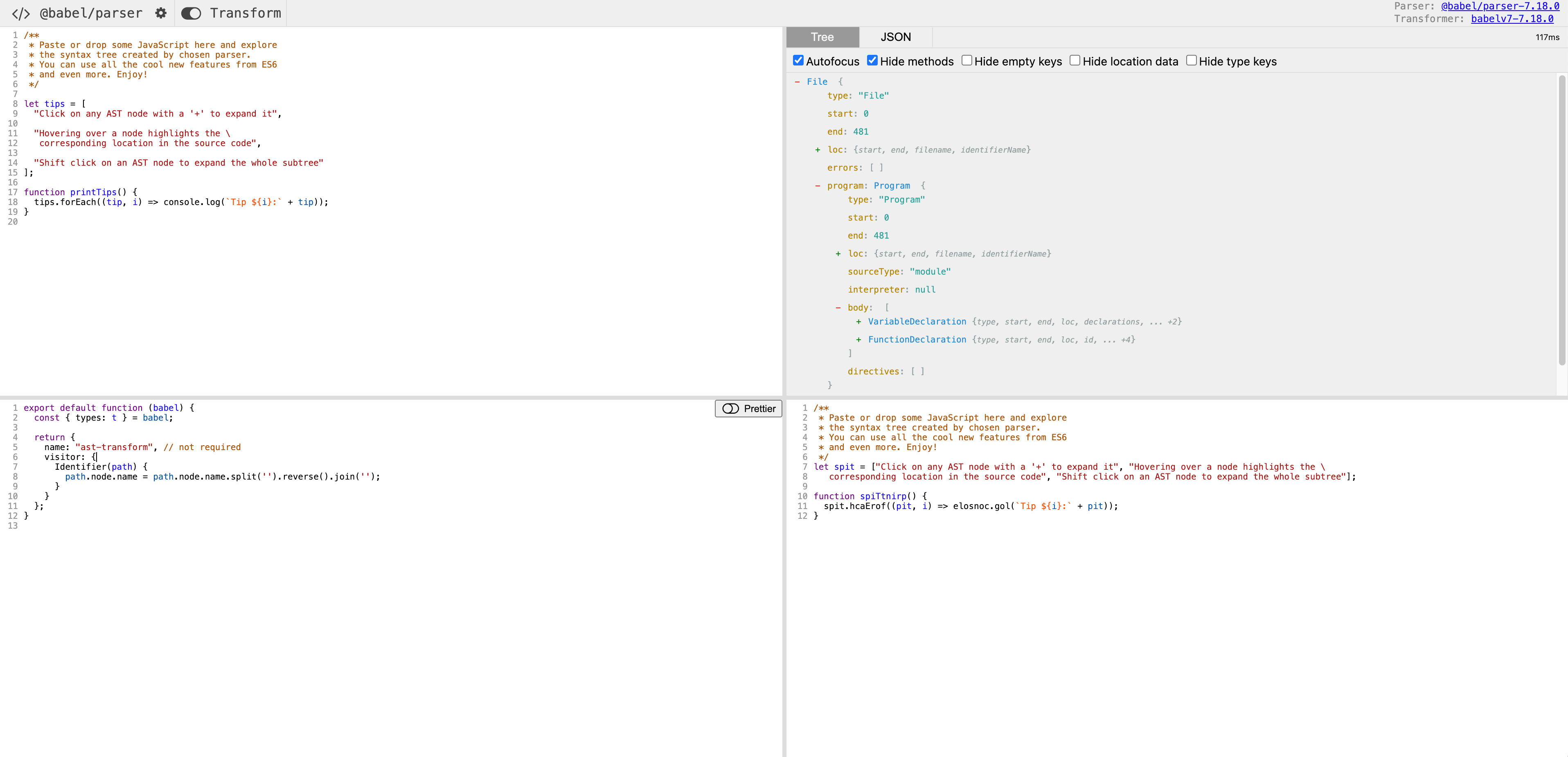The height and width of the screenshot is (757, 1568).
Task: Expand the FunctionDeclaration node
Action: click(858, 340)
